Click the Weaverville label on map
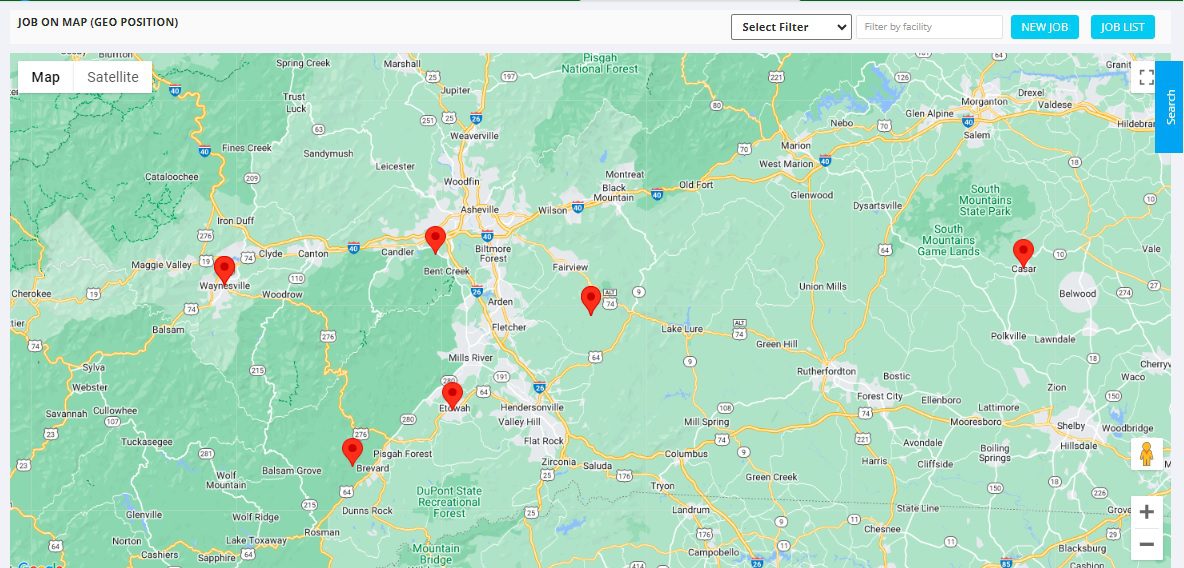1184x568 pixels. (x=474, y=135)
